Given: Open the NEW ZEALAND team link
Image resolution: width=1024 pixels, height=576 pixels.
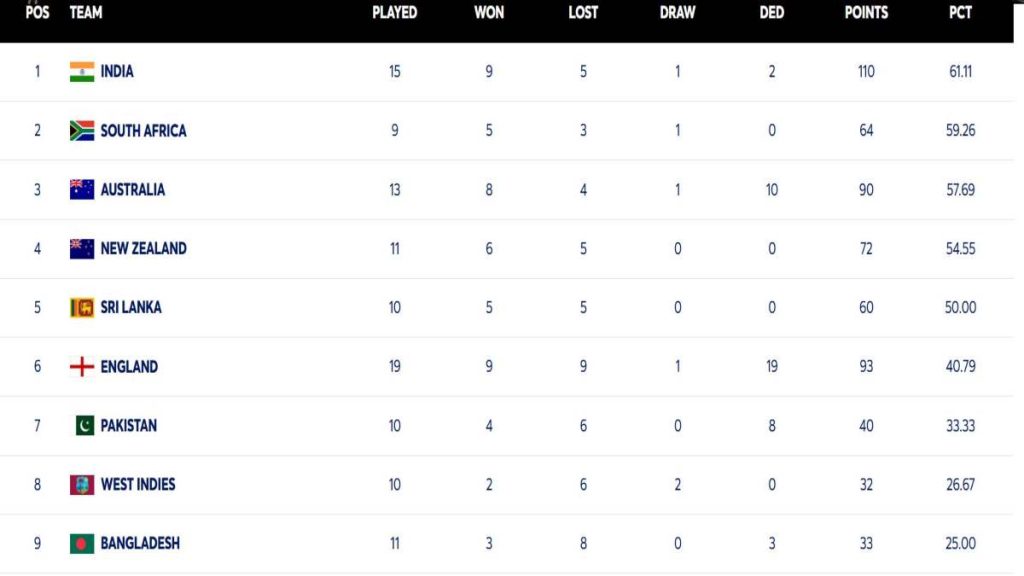Looking at the screenshot, I should coord(143,249).
